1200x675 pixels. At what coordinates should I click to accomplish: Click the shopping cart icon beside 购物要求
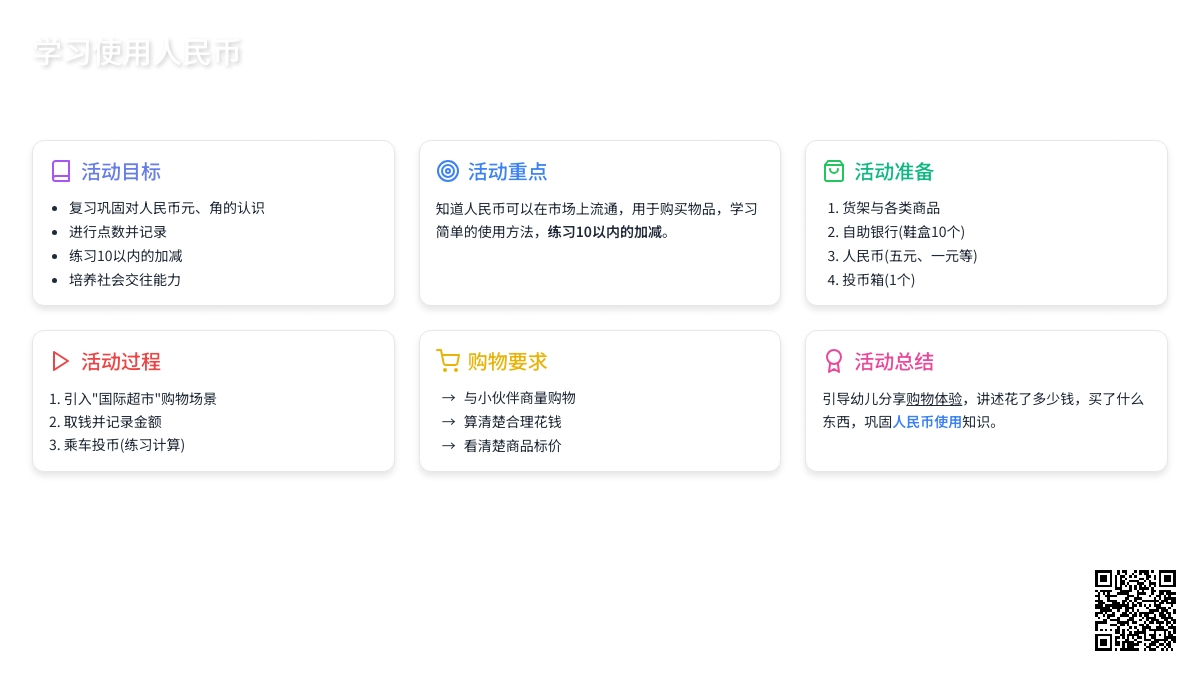[x=448, y=361]
